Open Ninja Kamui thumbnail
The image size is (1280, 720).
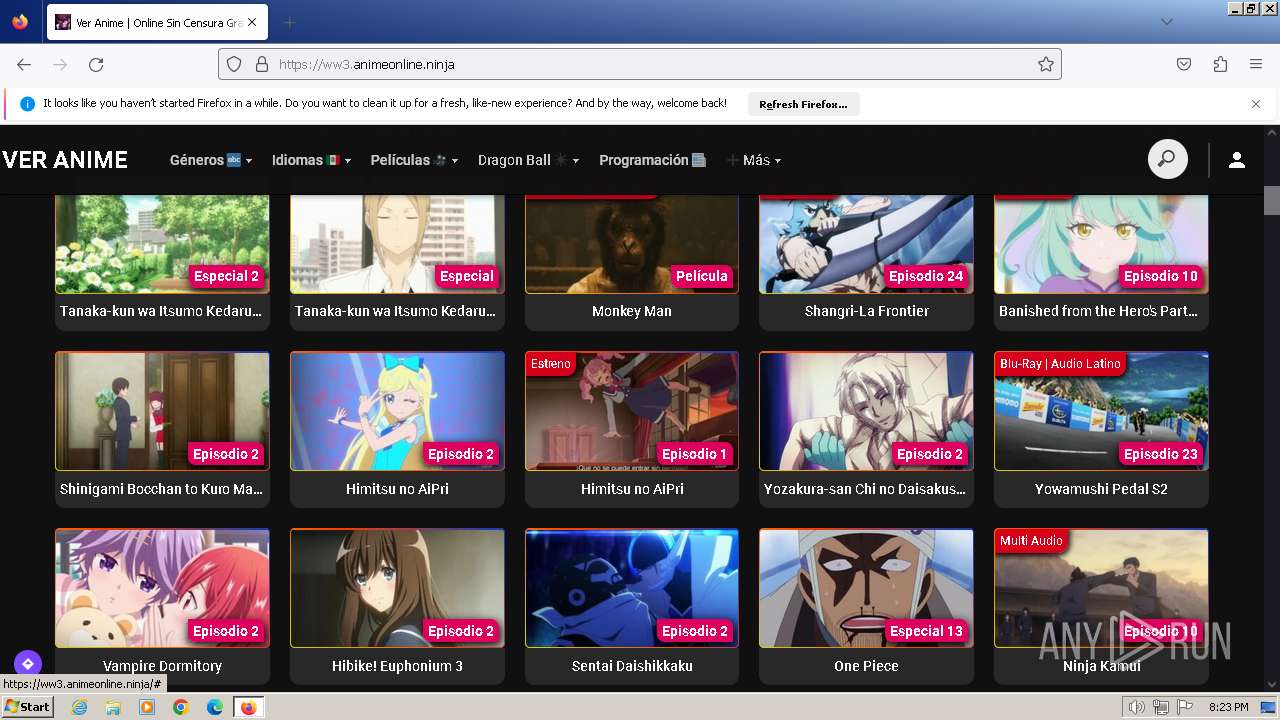[1101, 588]
